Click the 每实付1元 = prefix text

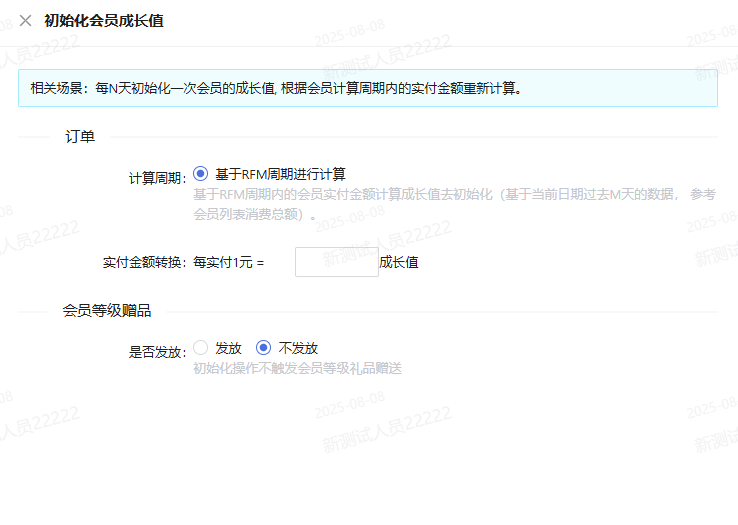(228, 263)
